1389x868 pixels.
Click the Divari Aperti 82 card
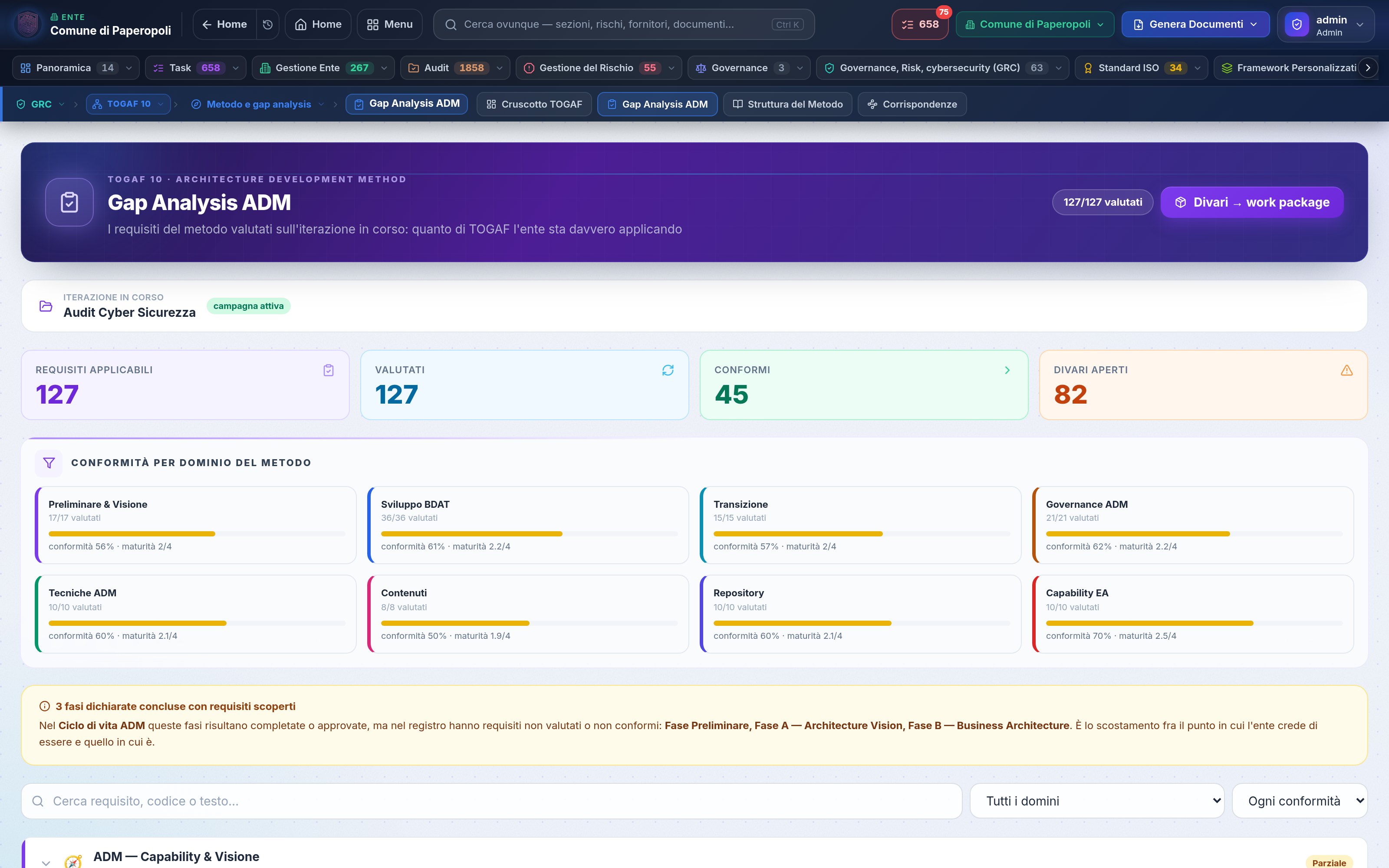click(x=1203, y=385)
